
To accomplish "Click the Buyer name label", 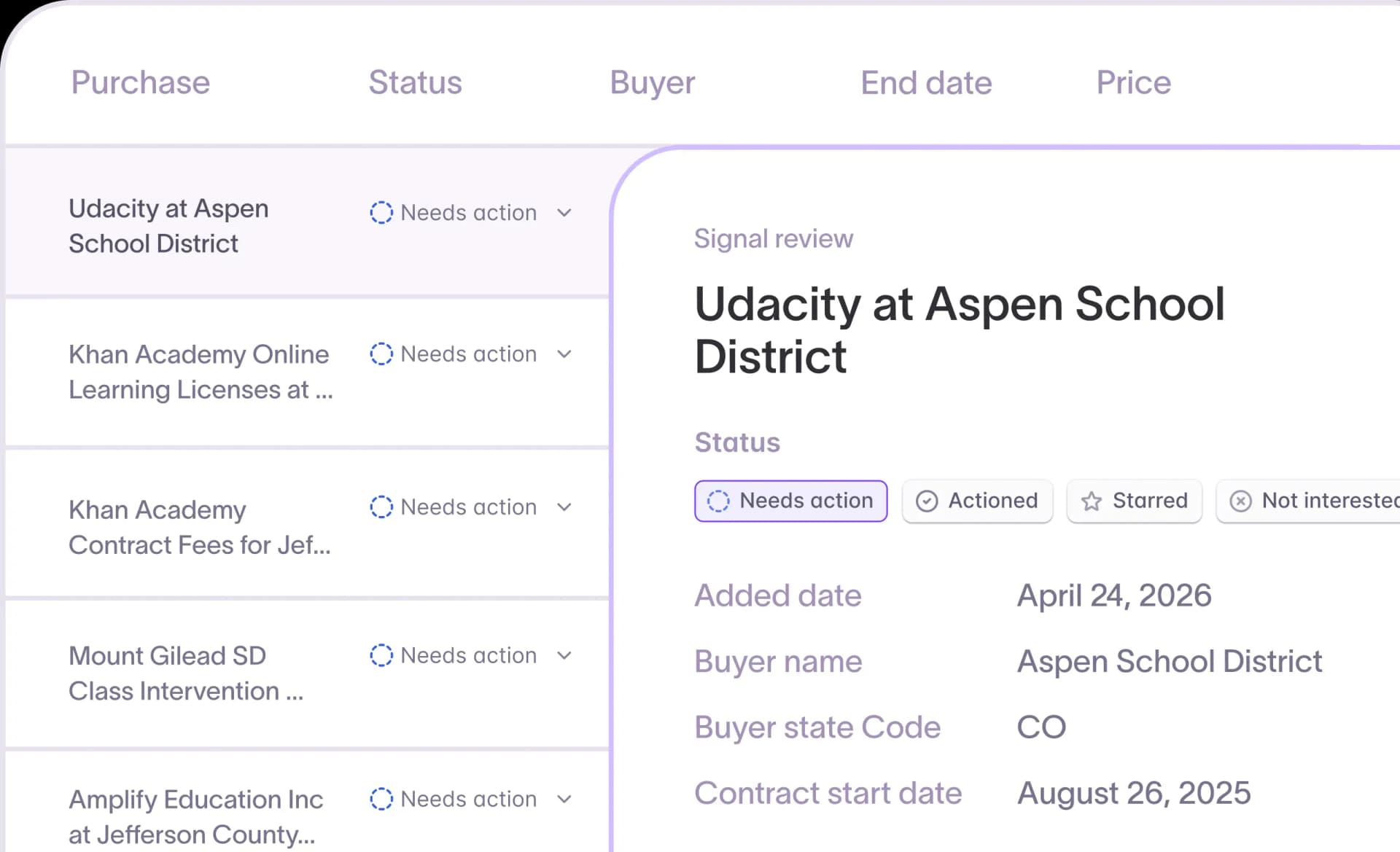I will coord(777,662).
